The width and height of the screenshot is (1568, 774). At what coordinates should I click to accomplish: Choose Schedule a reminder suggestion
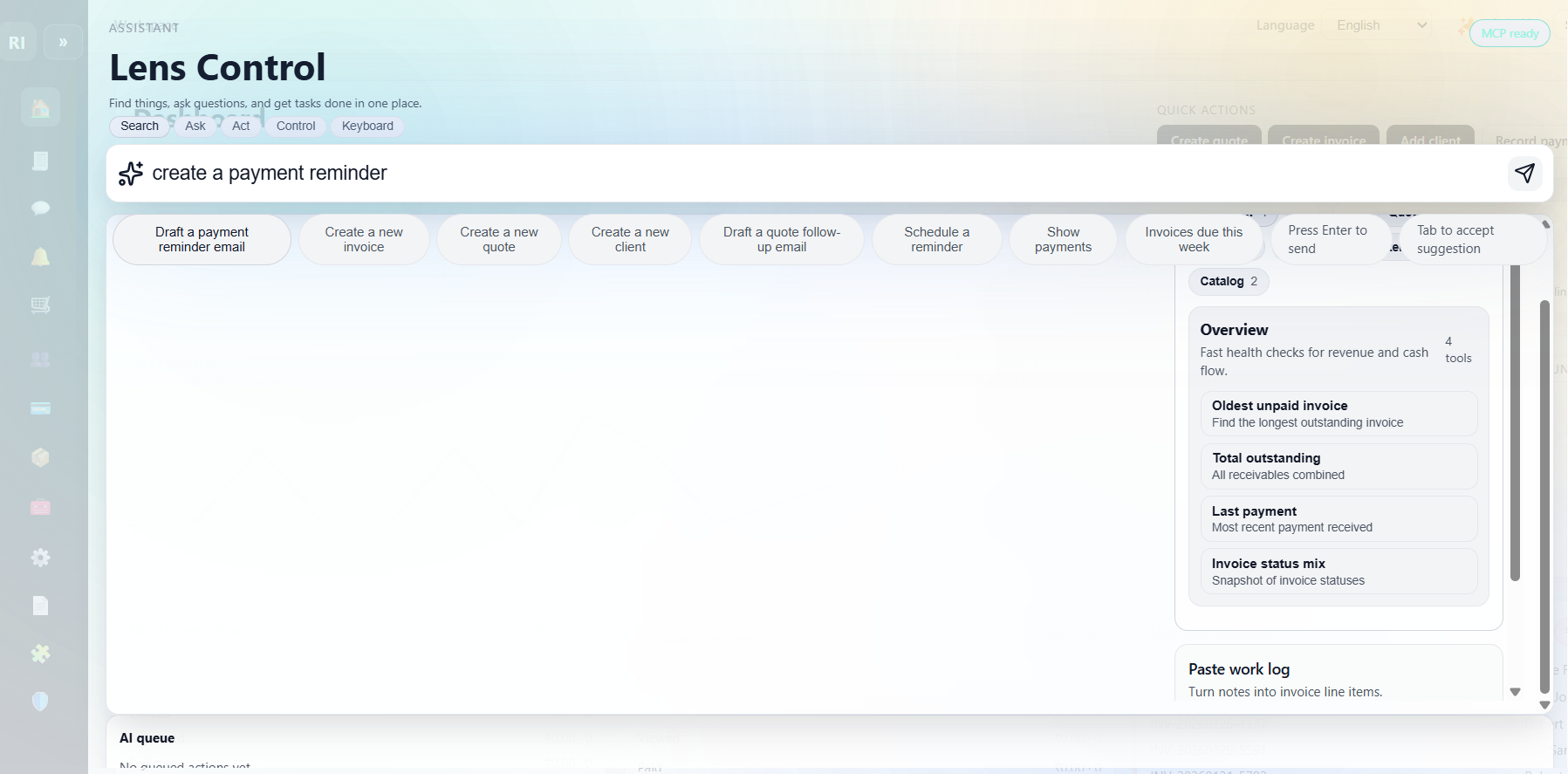click(937, 239)
